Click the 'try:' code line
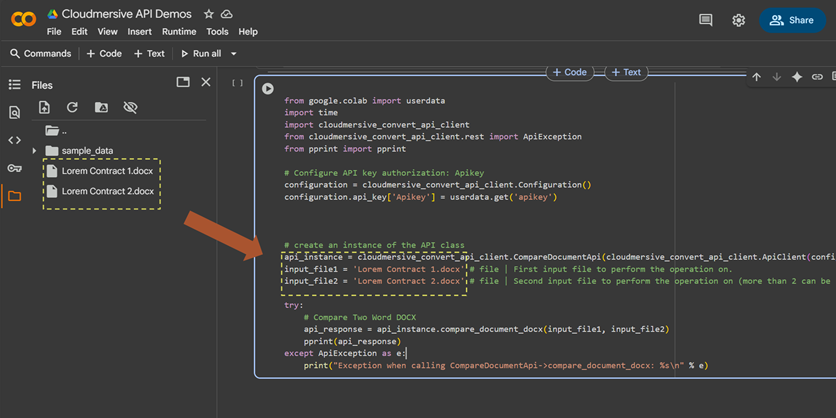Screen dimensions: 836x418 tap(294, 306)
